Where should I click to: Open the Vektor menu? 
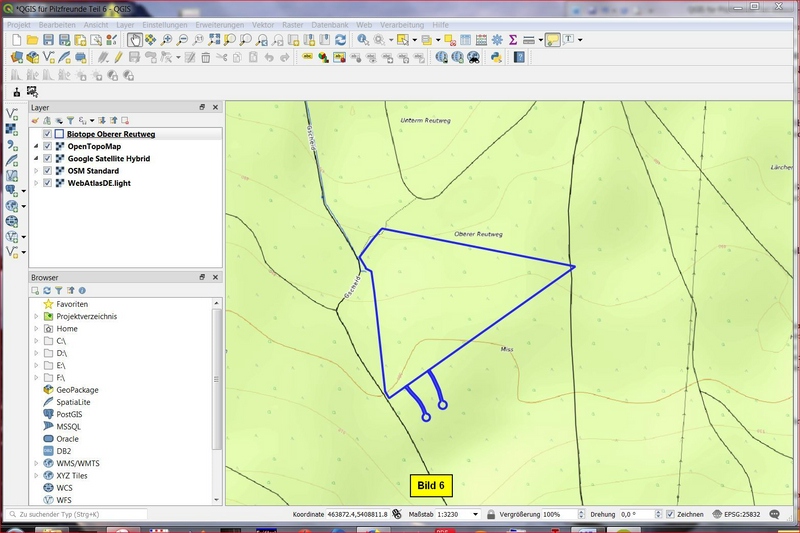tap(263, 23)
